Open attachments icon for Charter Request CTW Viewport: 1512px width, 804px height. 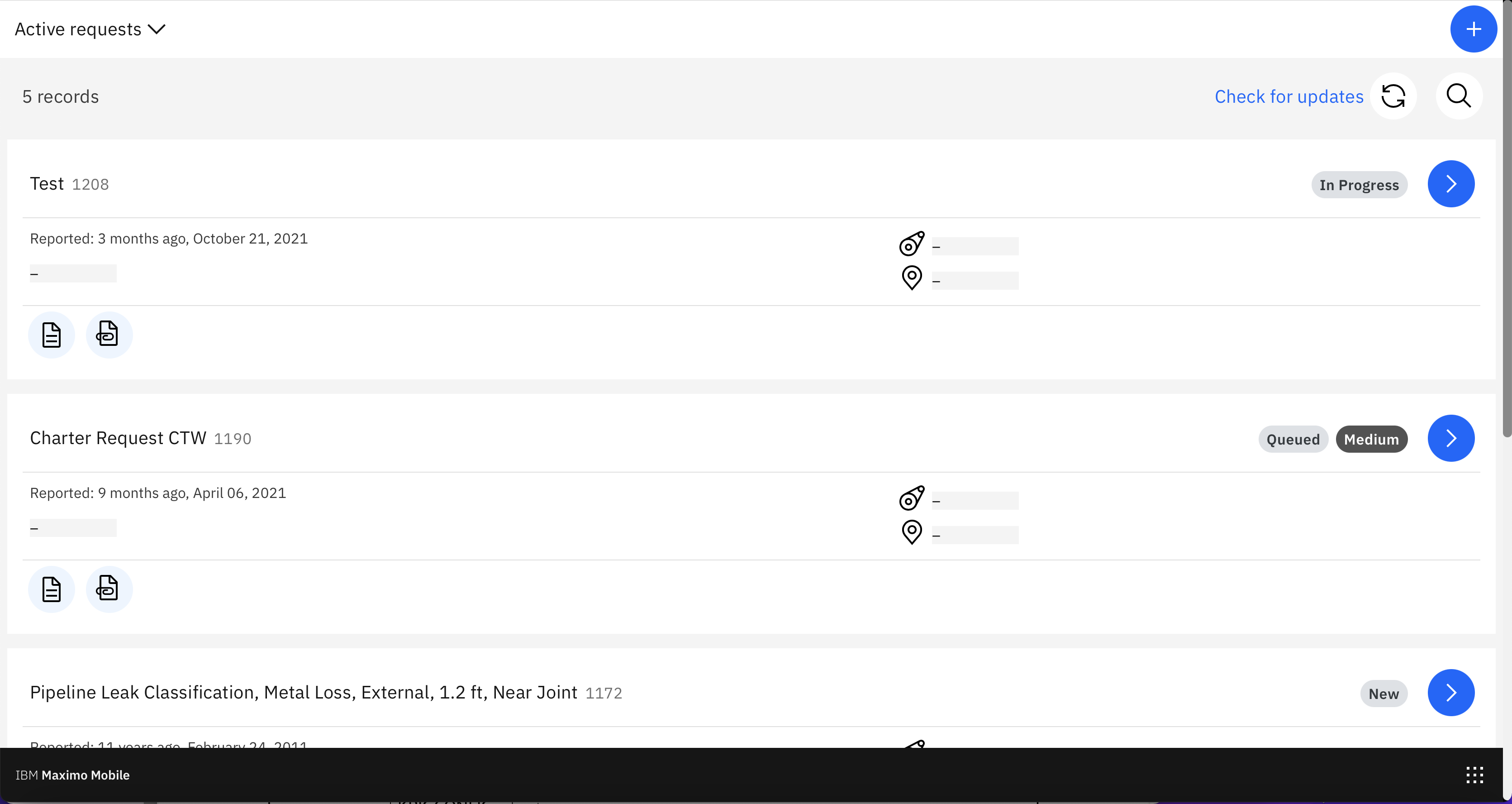(109, 589)
